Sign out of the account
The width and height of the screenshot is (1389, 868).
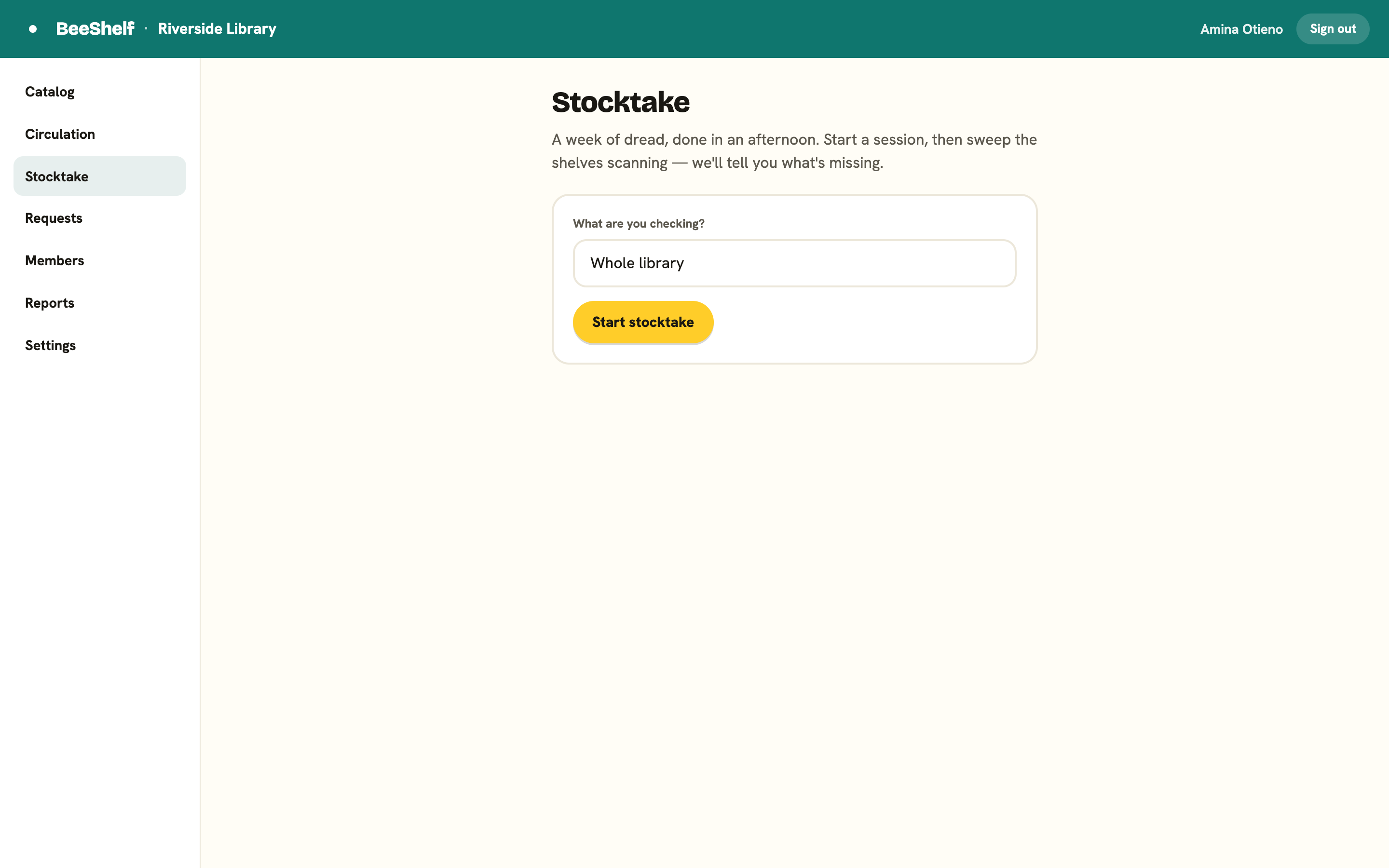[1332, 29]
